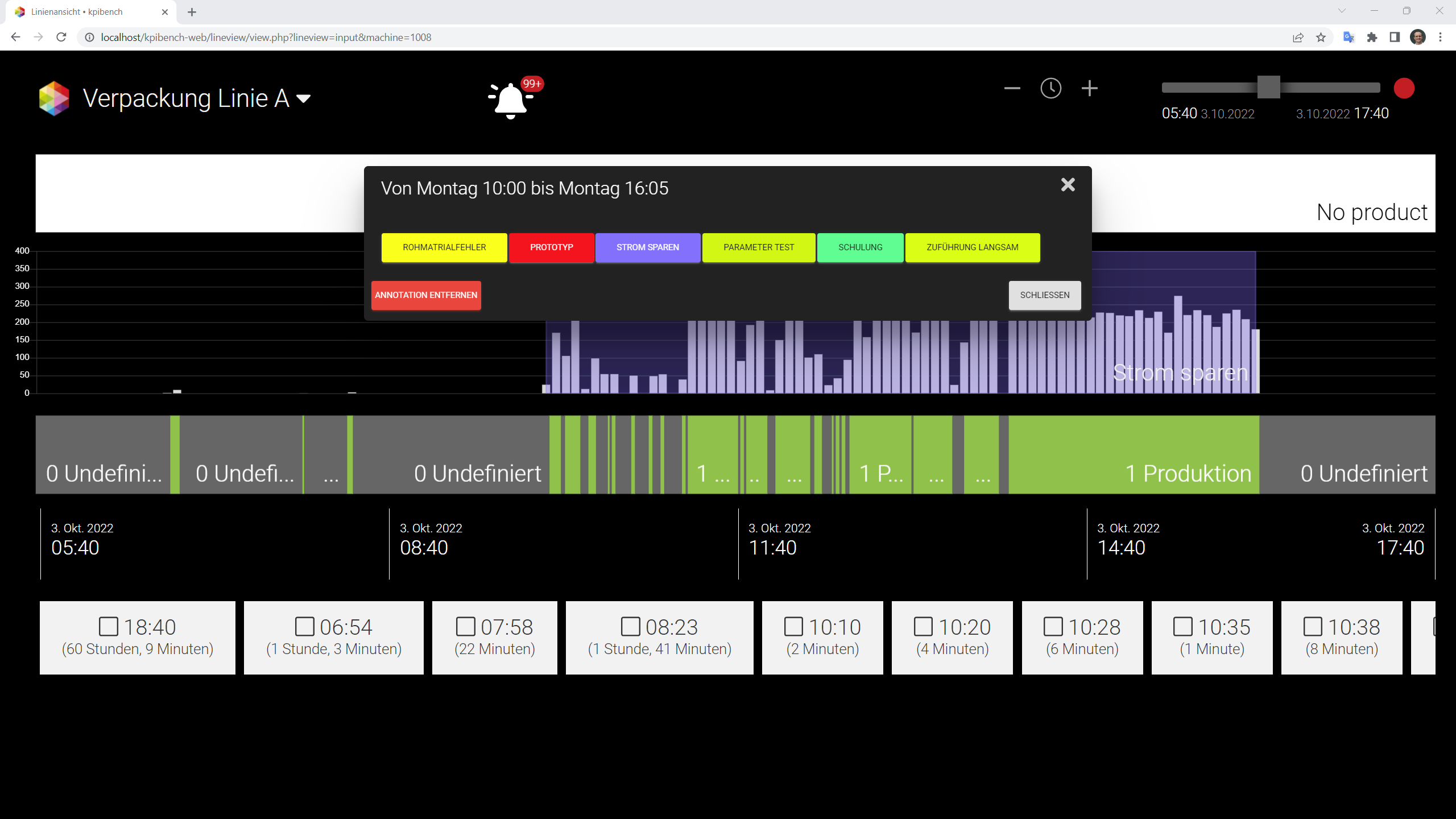This screenshot has height=819, width=1456.
Task: Close the annotation dialog with X icon
Action: tap(1068, 185)
